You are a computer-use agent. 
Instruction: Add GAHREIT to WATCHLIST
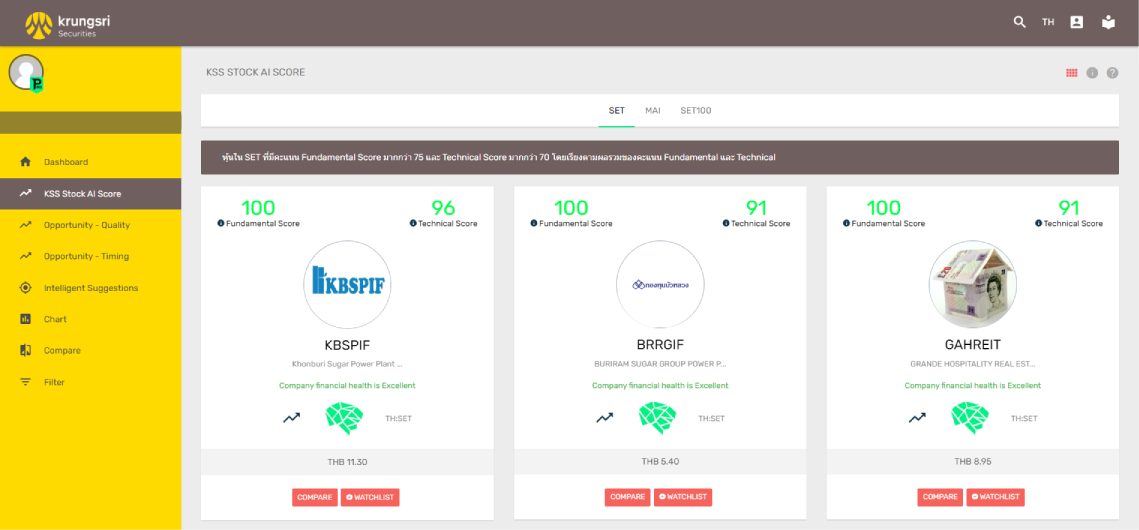[x=995, y=497]
